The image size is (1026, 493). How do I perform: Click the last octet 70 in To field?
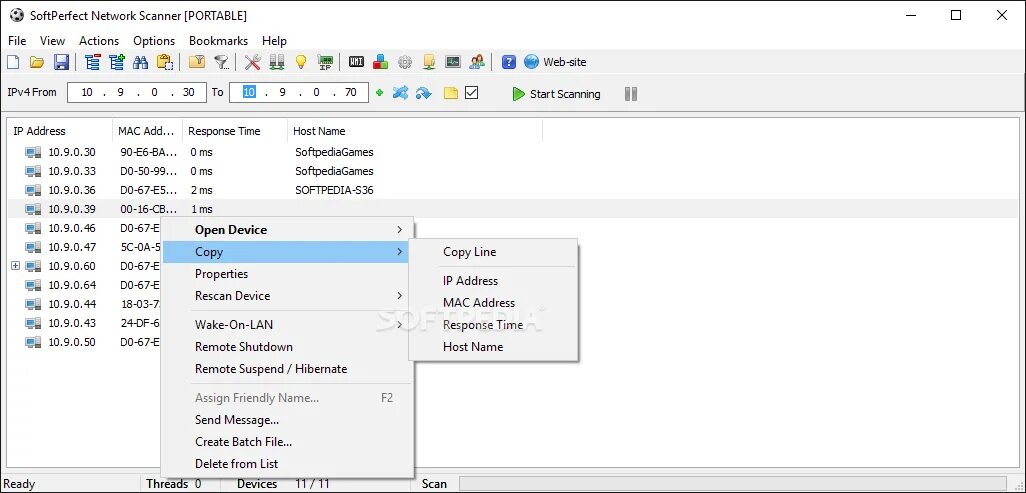coord(351,92)
